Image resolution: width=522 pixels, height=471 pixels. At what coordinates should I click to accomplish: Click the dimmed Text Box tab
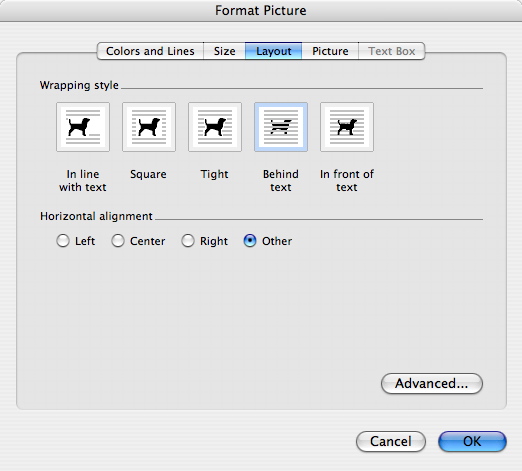tap(392, 51)
